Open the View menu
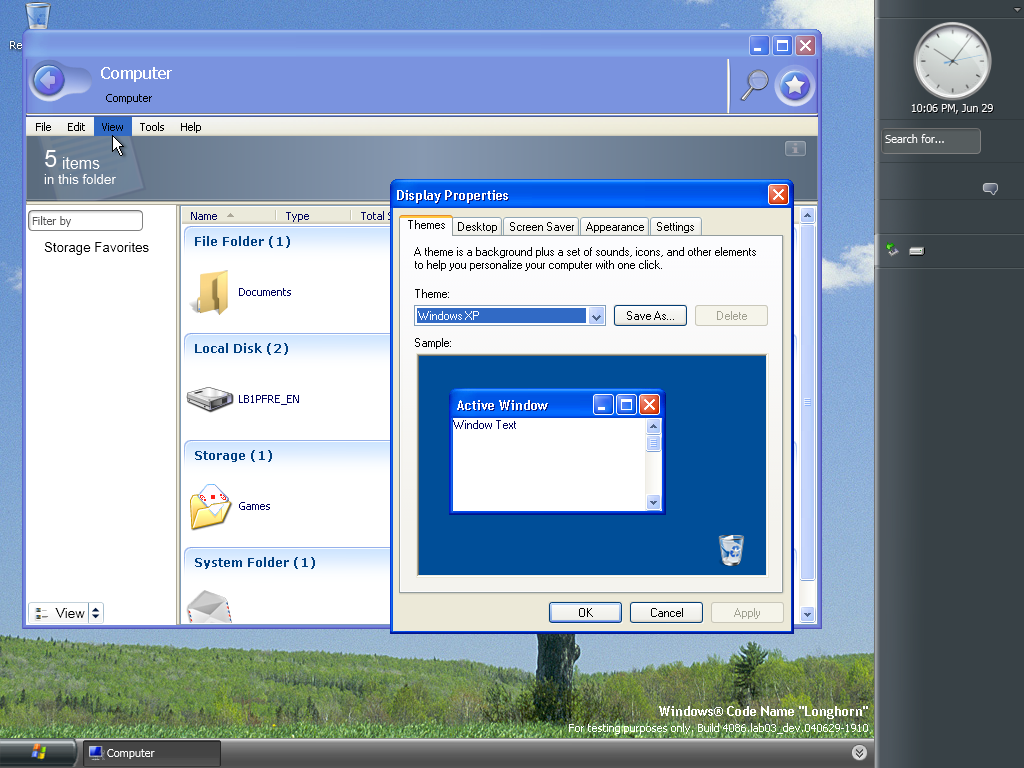The width and height of the screenshot is (1024, 768). (112, 127)
